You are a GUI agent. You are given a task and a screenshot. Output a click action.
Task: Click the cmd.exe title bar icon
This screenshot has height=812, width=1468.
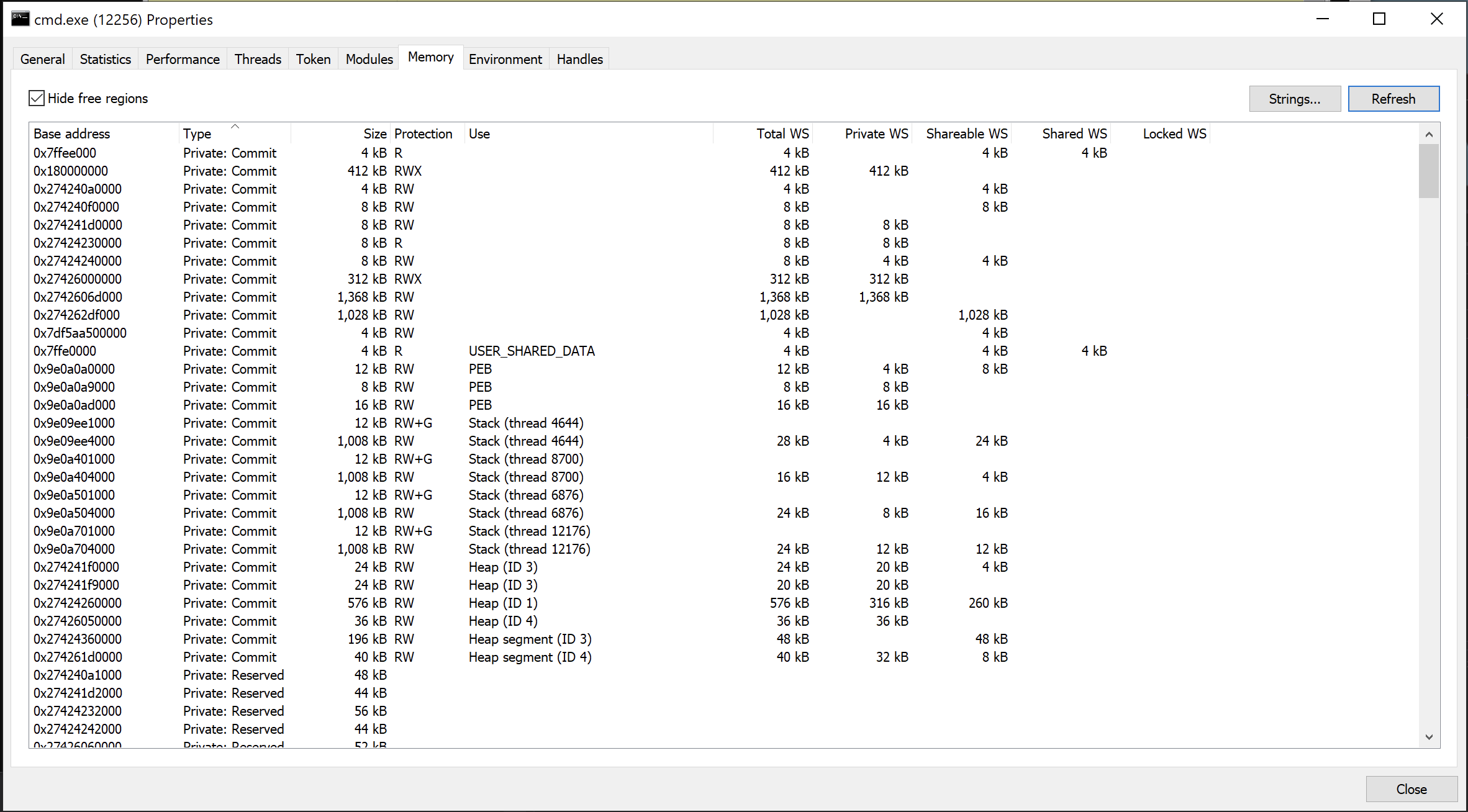[20, 19]
